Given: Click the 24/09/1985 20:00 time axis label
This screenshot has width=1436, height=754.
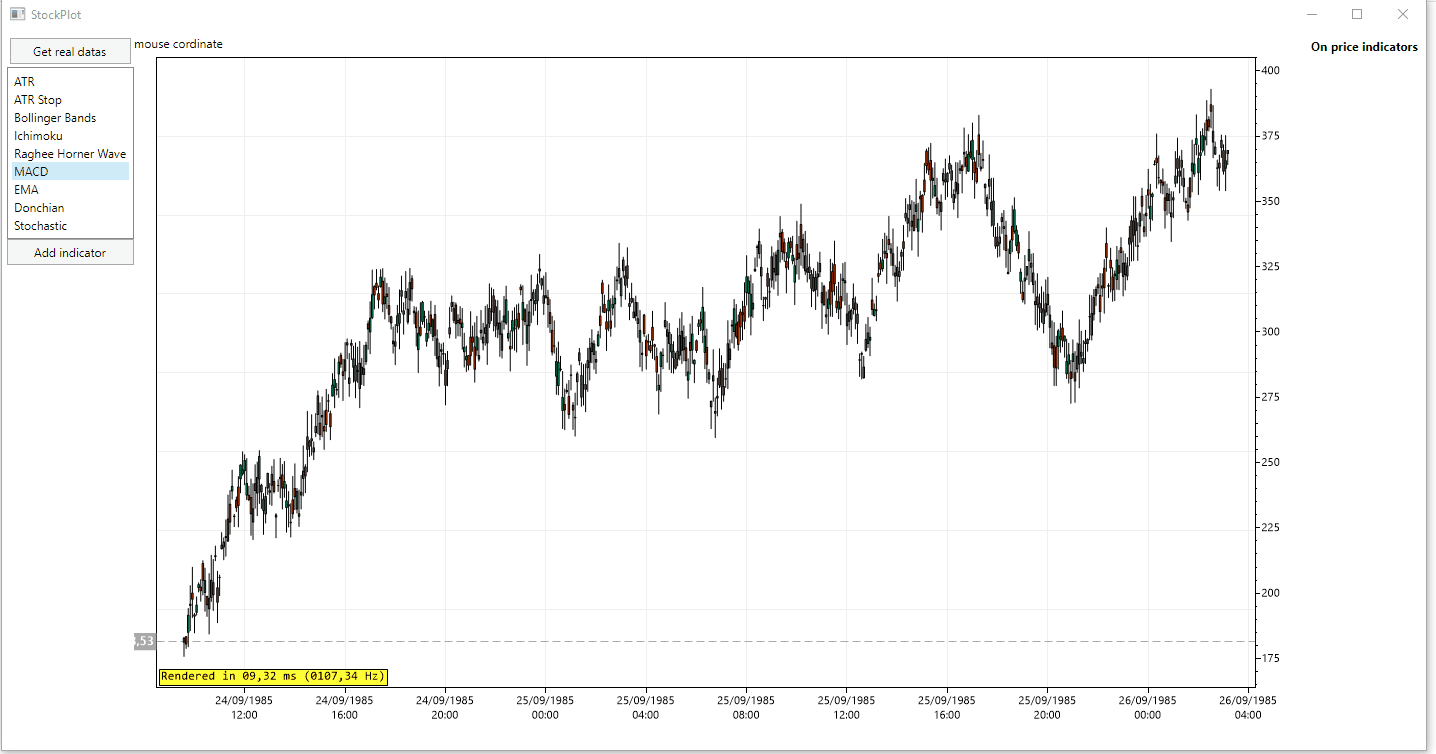Looking at the screenshot, I should click(x=445, y=708).
